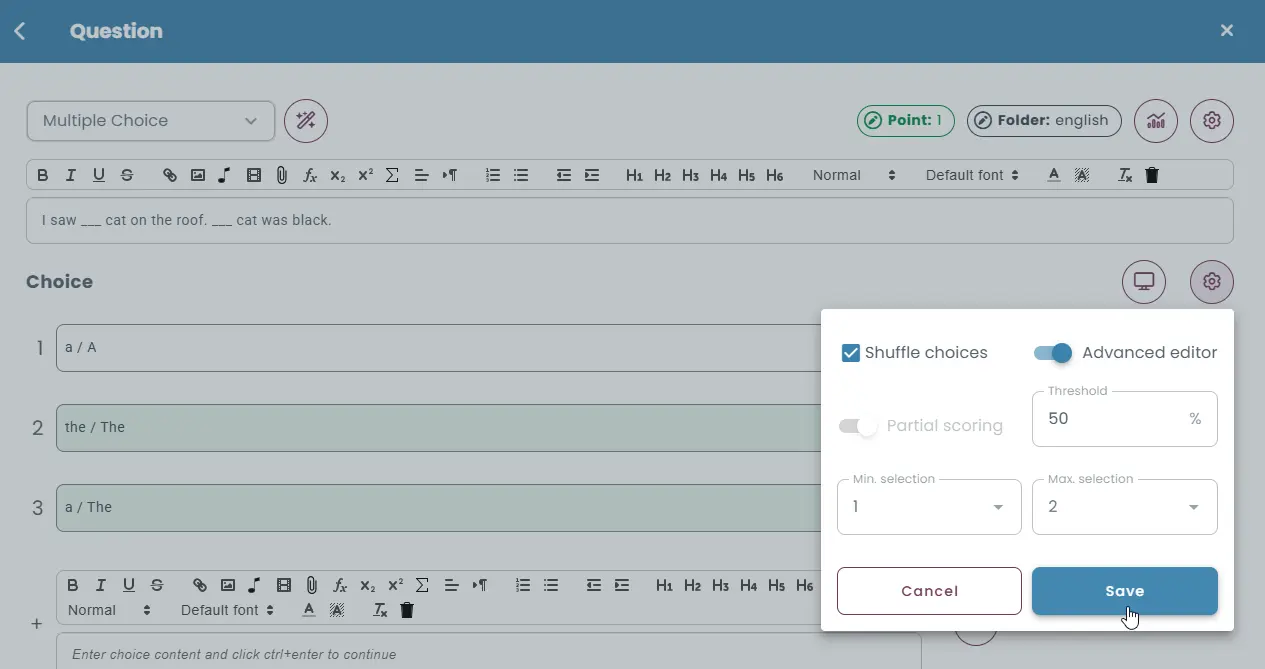Select choice 3 'a / The'

[438, 508]
